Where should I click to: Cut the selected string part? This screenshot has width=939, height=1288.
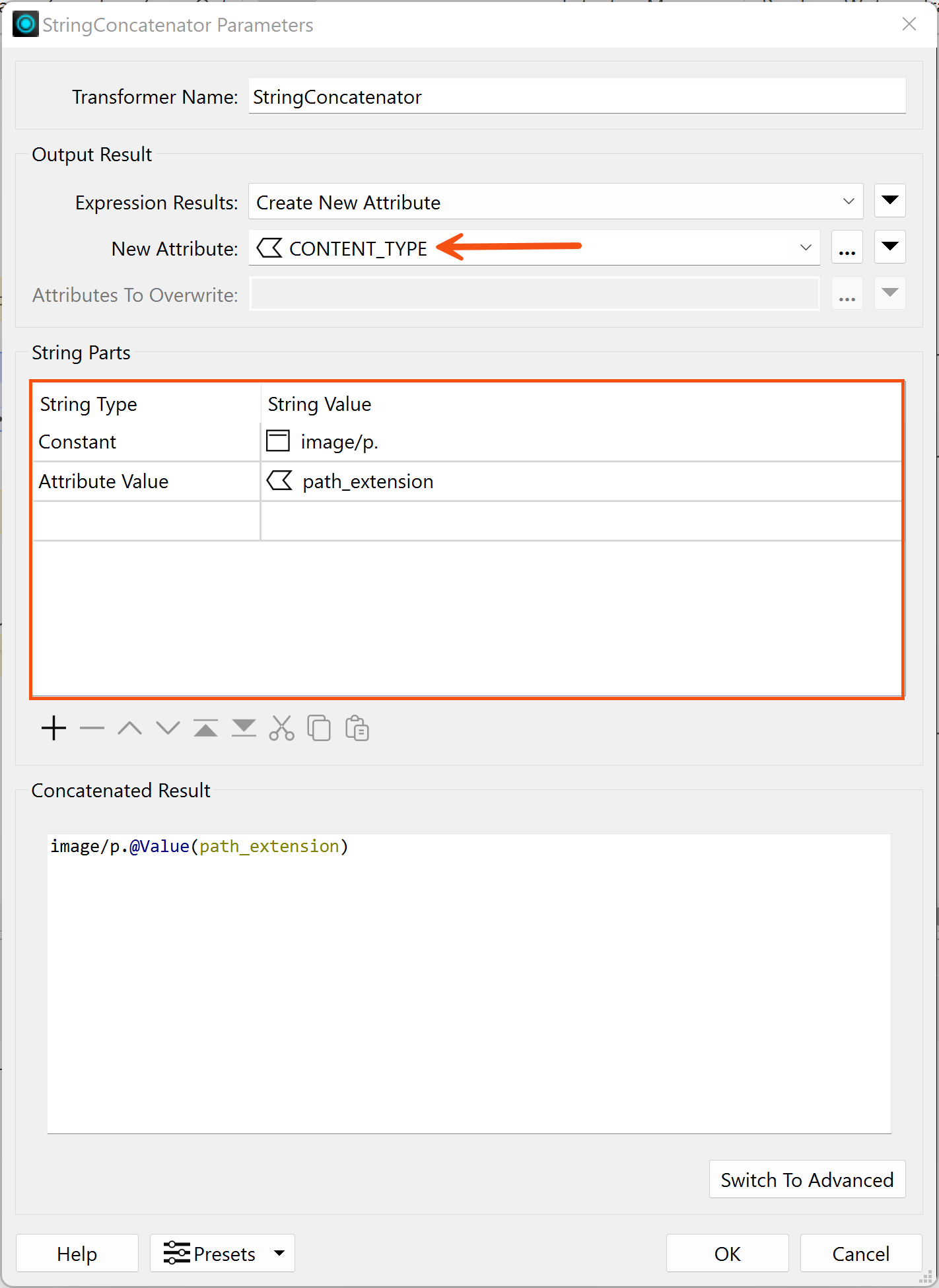[282, 729]
